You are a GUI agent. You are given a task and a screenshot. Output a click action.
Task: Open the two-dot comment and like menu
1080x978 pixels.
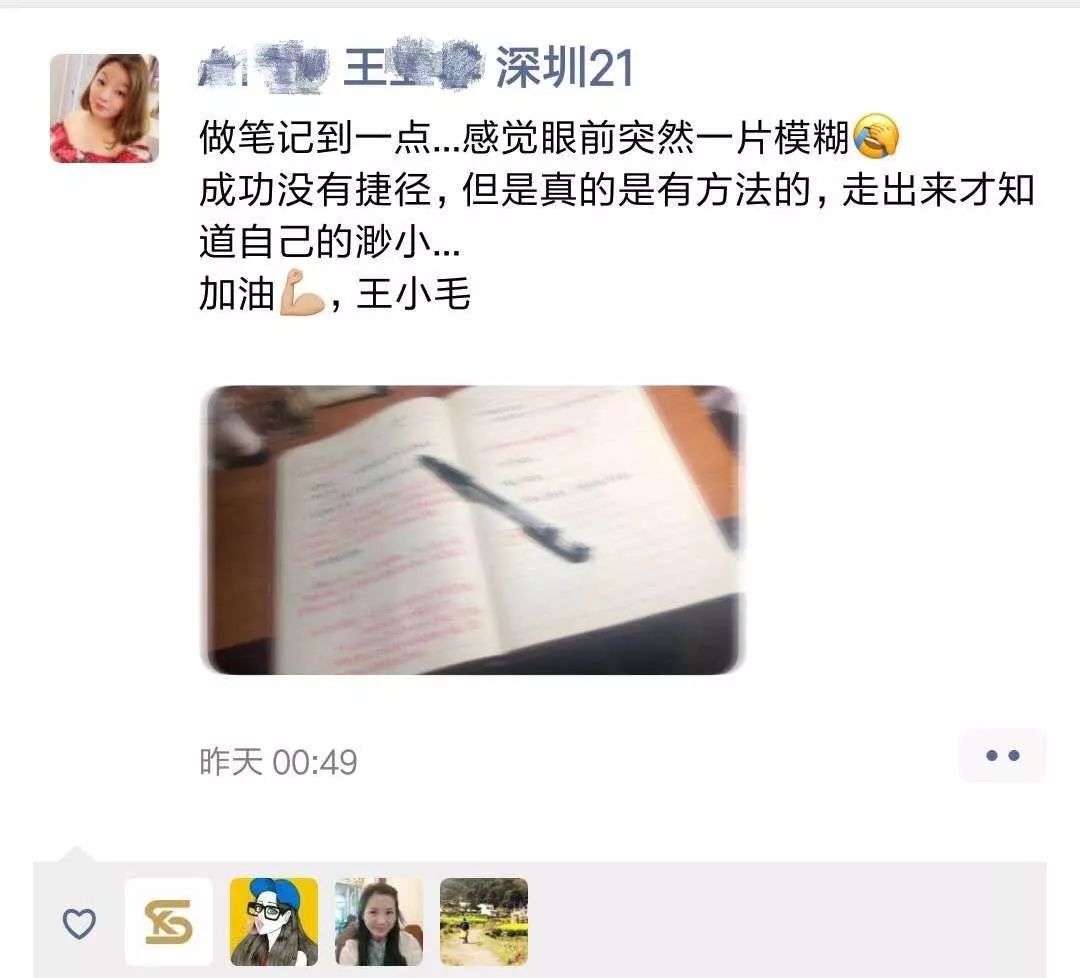point(1002,756)
